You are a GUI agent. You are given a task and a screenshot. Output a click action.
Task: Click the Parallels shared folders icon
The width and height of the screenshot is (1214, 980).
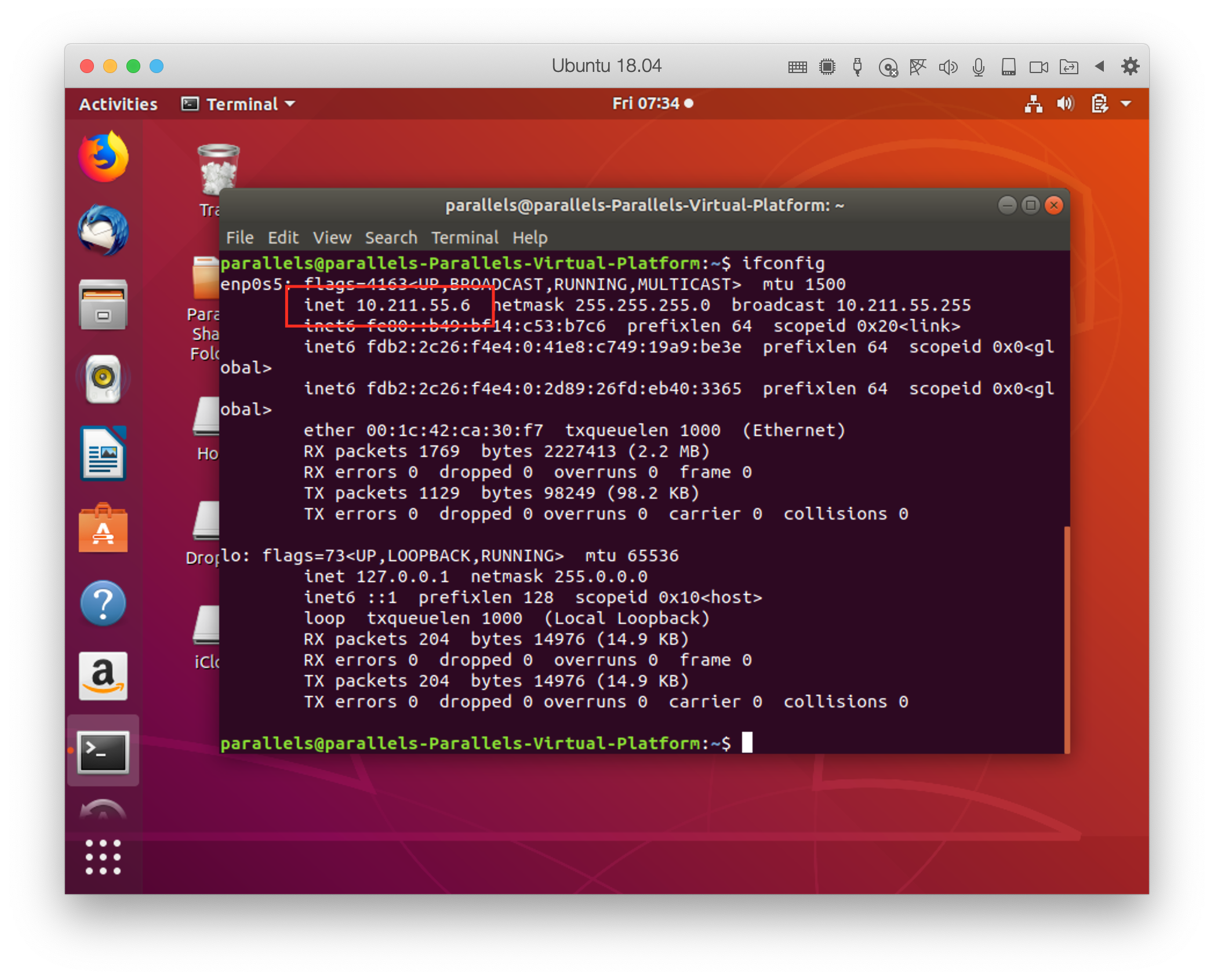pyautogui.click(x=1068, y=67)
